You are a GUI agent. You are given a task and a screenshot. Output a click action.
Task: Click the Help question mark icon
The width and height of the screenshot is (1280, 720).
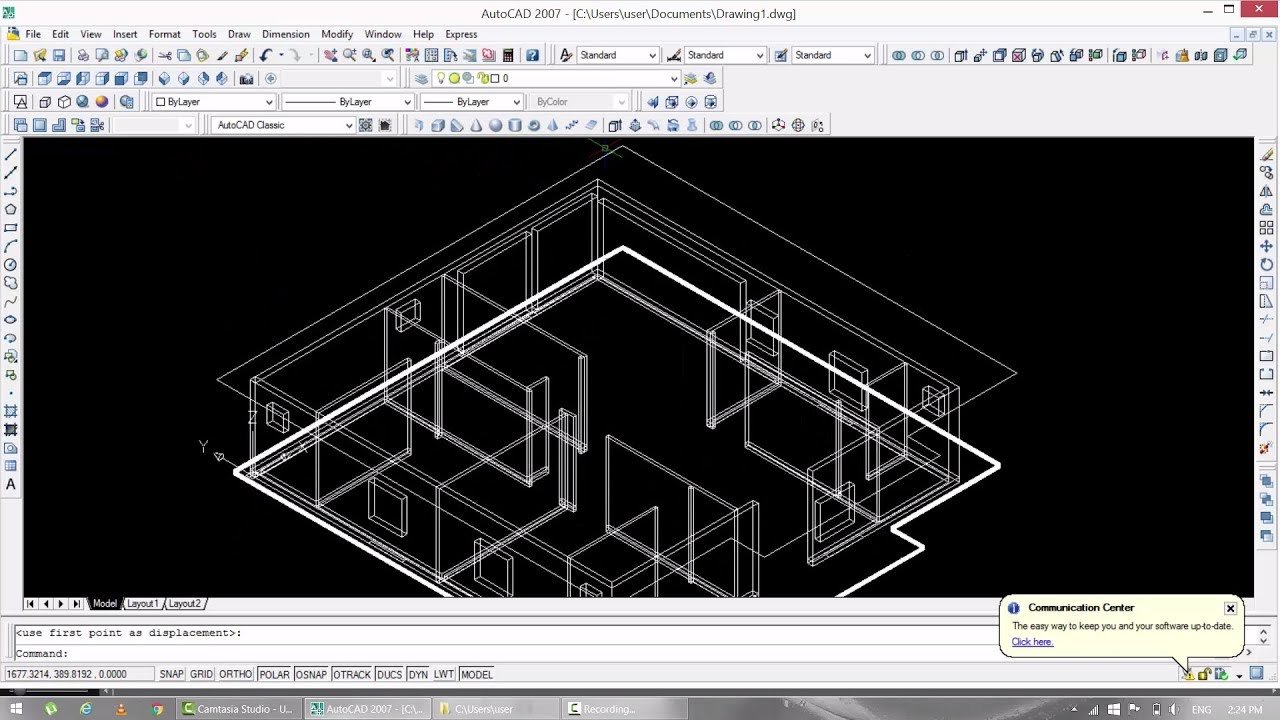[533, 55]
